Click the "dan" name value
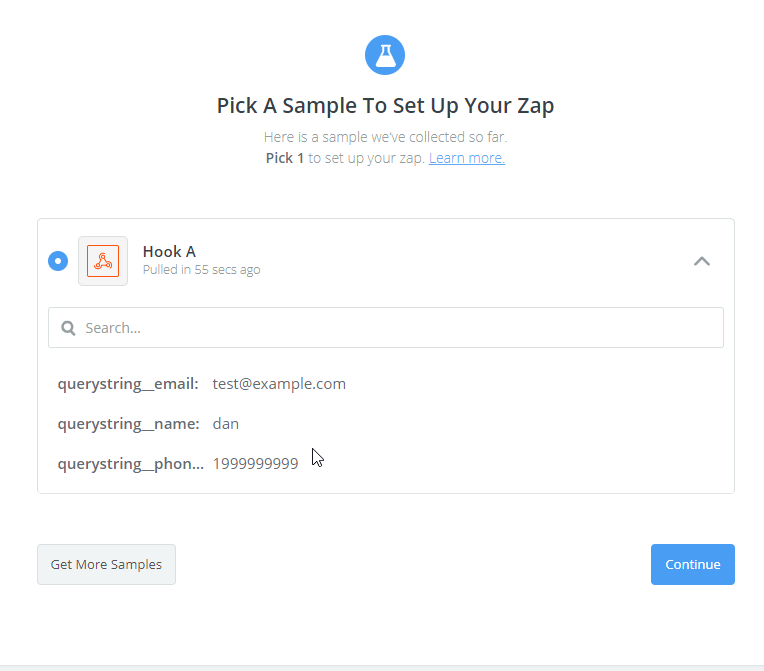Screen dimensions: 764x671 (226, 424)
